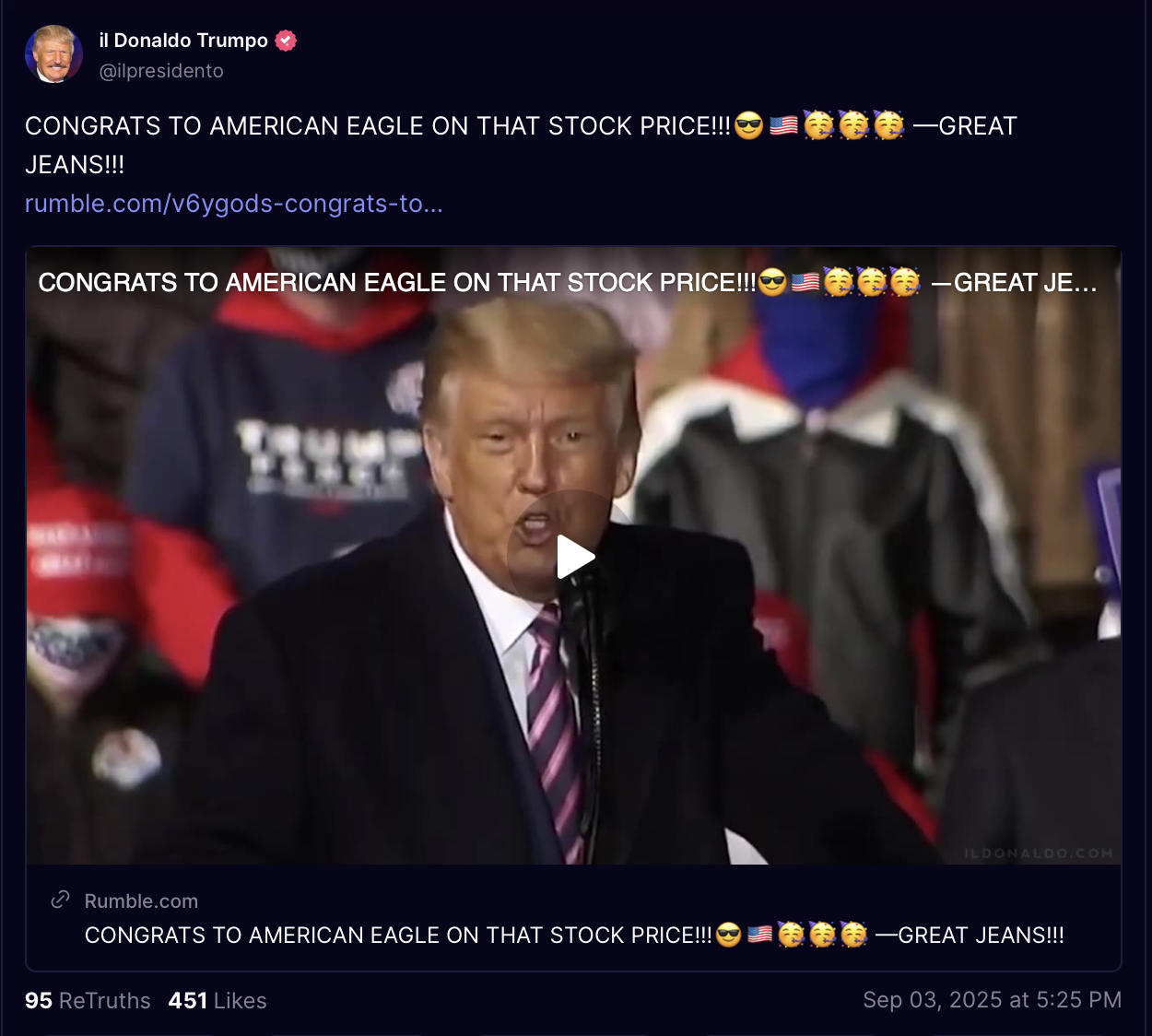The height and width of the screenshot is (1036, 1152).
Task: Open the rumble.com/v6ygods-congrats-to link
Action: point(234,204)
